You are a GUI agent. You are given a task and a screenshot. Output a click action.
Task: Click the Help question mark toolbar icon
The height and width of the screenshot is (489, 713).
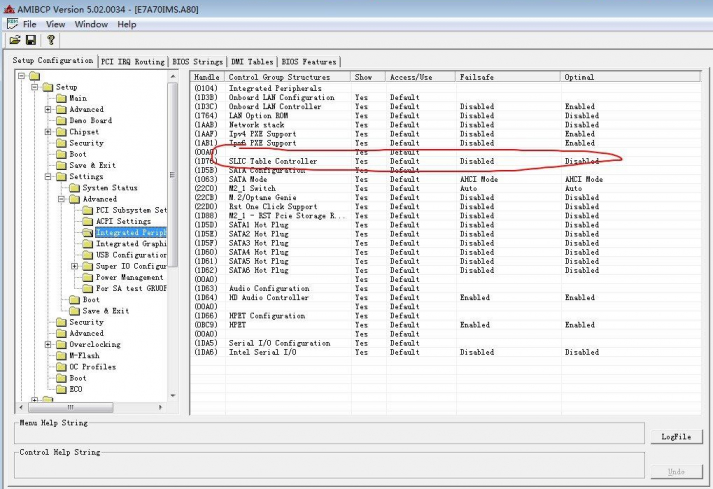(50, 40)
